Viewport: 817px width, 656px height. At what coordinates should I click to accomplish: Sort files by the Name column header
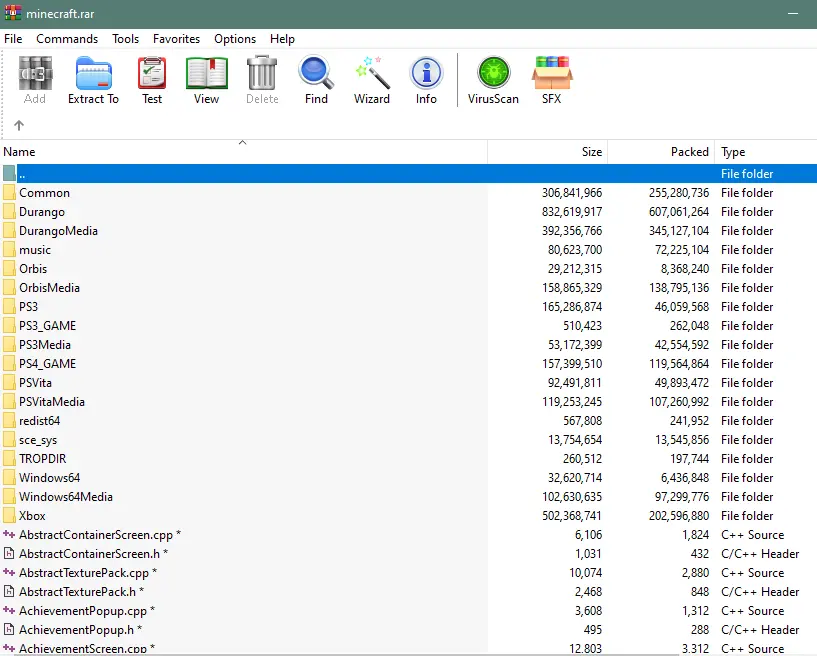243,152
